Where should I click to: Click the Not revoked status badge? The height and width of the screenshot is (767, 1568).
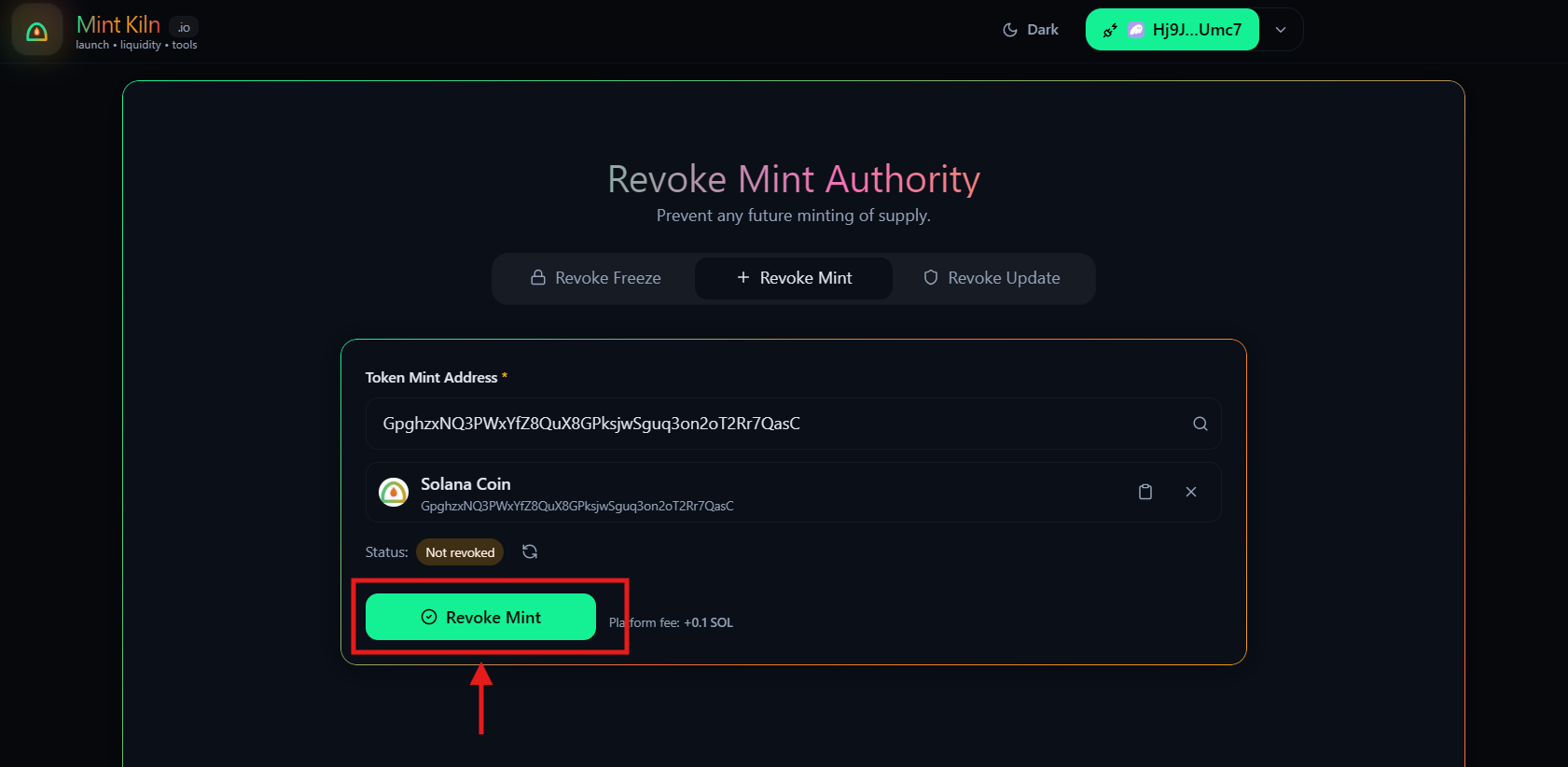click(460, 552)
